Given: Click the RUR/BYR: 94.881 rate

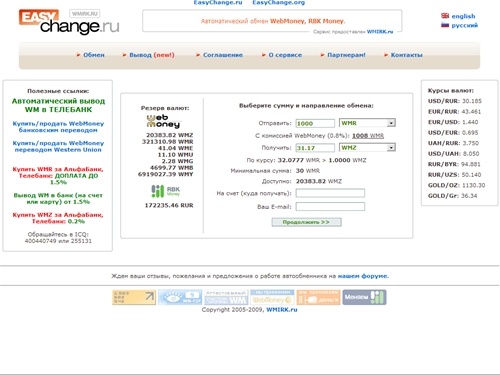Looking at the screenshot, I should coord(454,164).
